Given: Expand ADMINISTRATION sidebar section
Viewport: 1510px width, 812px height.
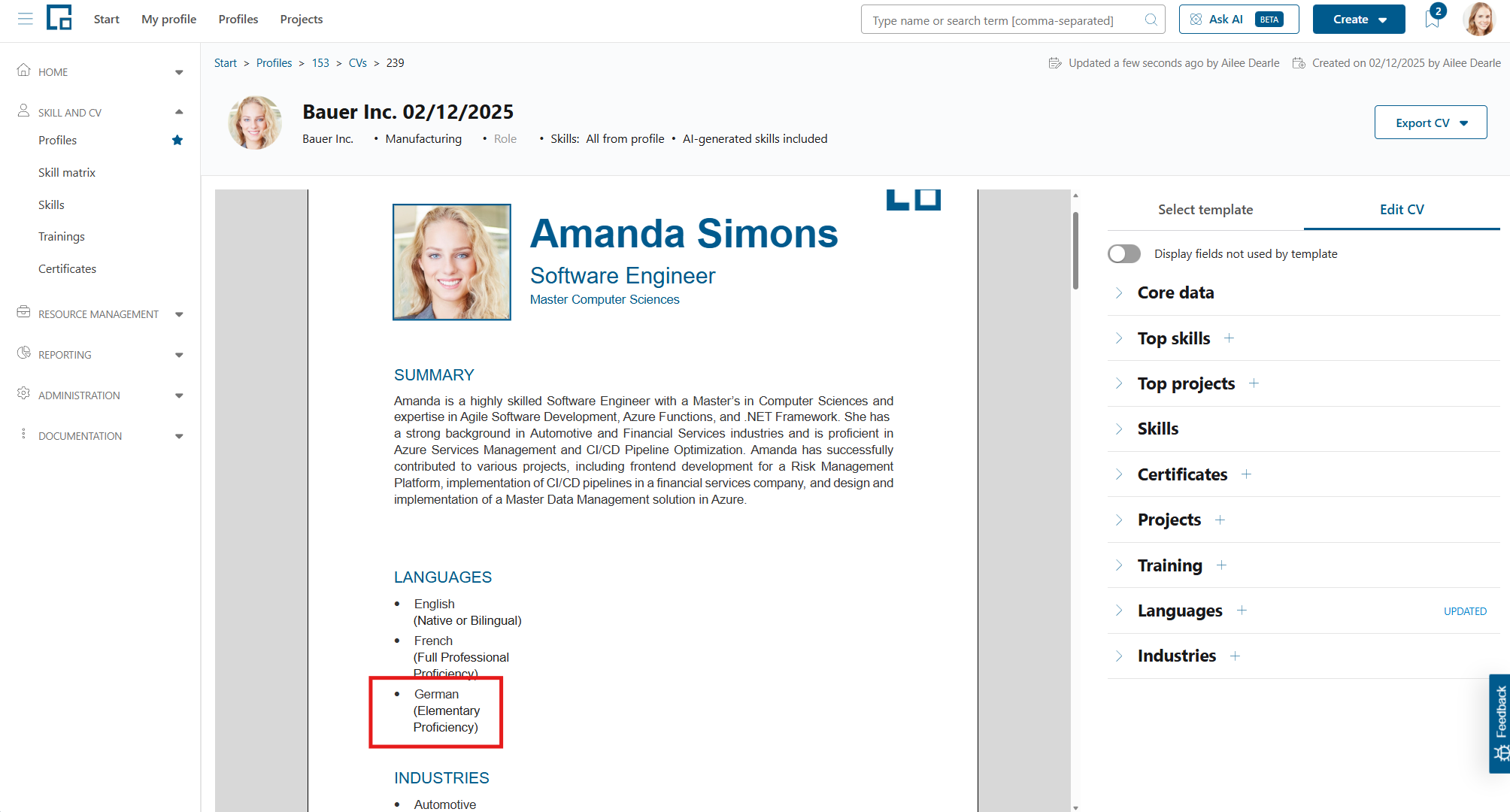Looking at the screenshot, I should point(179,395).
